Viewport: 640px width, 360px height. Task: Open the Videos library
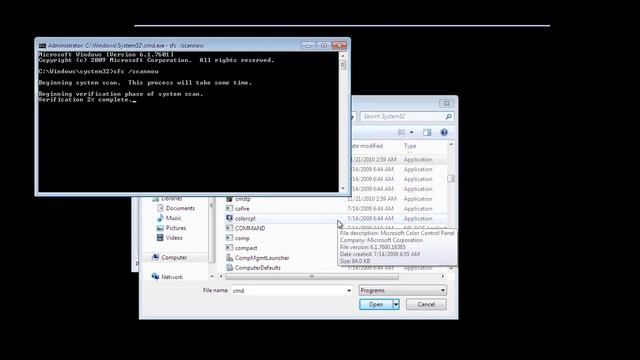[x=174, y=238]
